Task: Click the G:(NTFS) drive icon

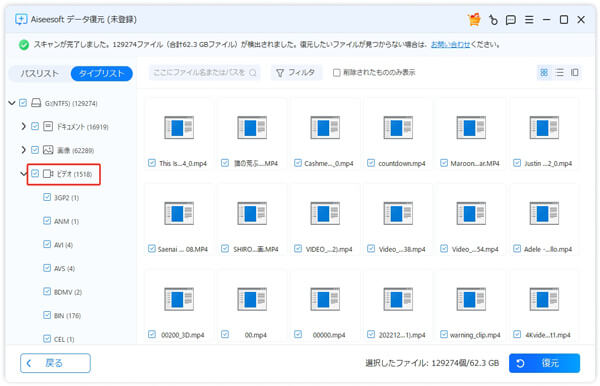Action: point(36,103)
